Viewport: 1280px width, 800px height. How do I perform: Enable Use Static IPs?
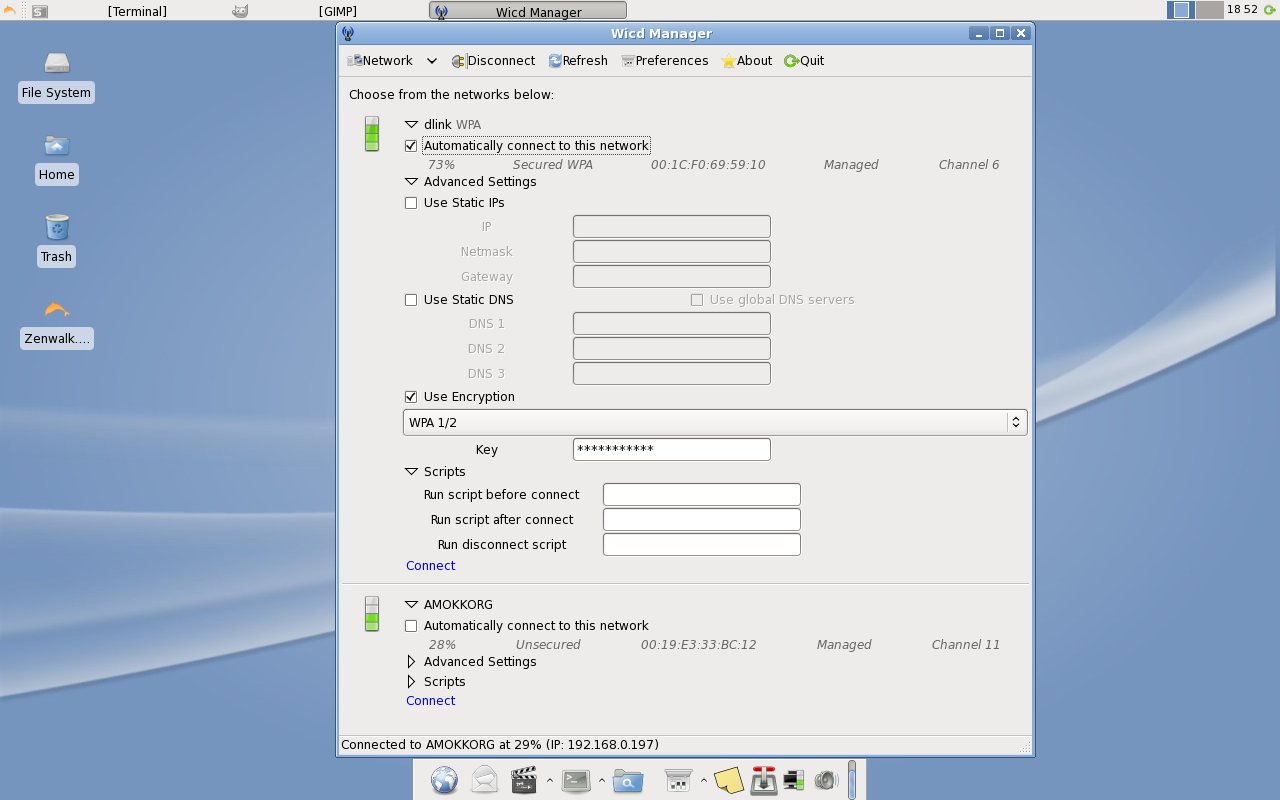[x=411, y=203]
